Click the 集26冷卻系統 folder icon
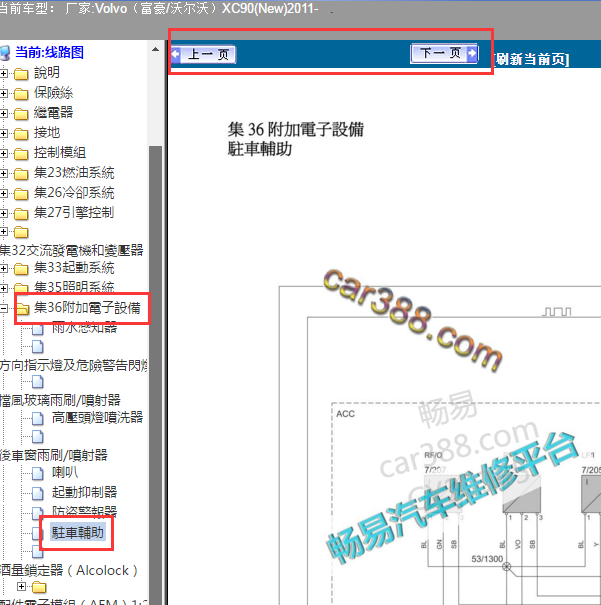 [x=21, y=193]
